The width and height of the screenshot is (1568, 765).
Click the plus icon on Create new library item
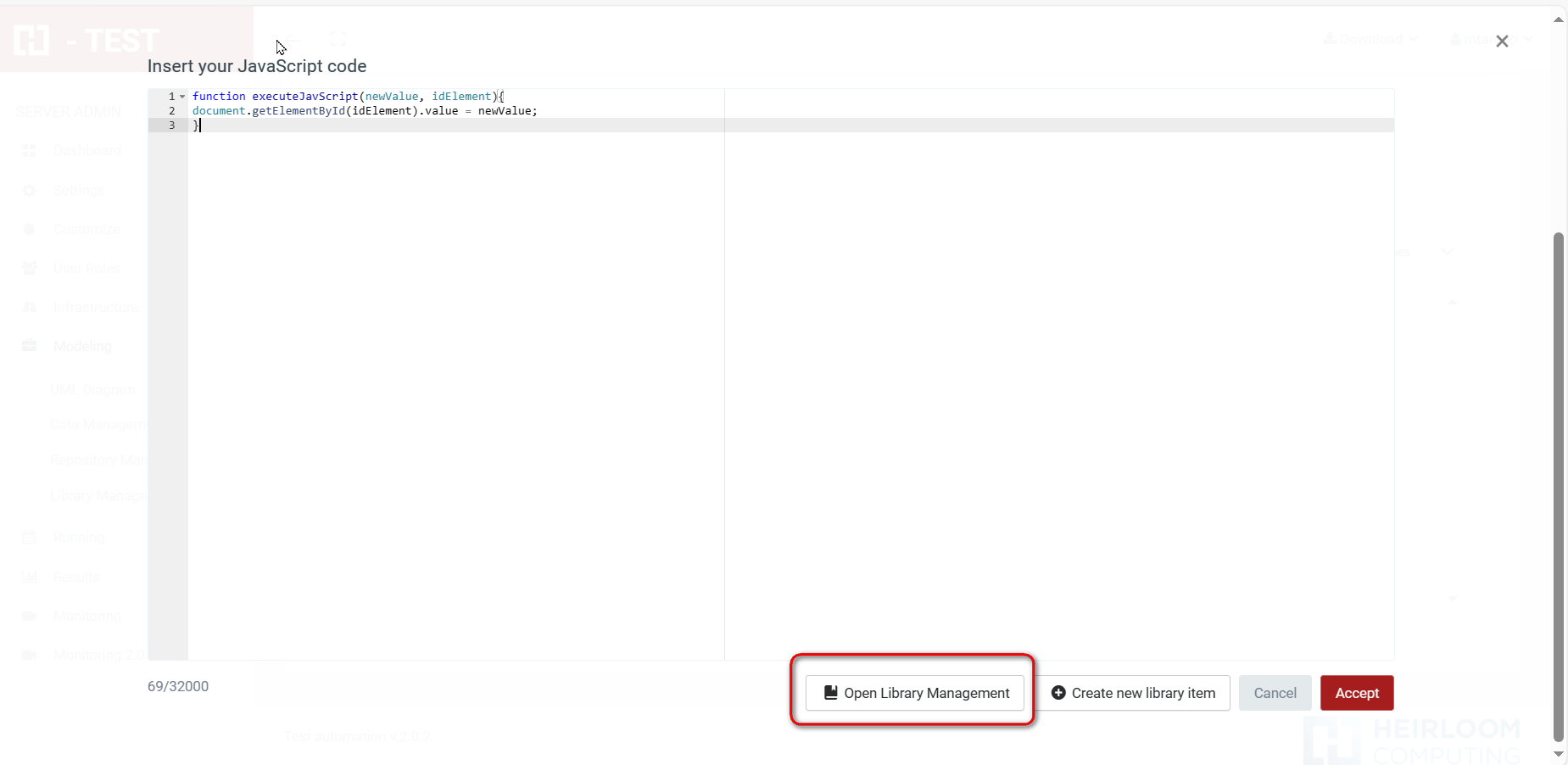[1058, 693]
